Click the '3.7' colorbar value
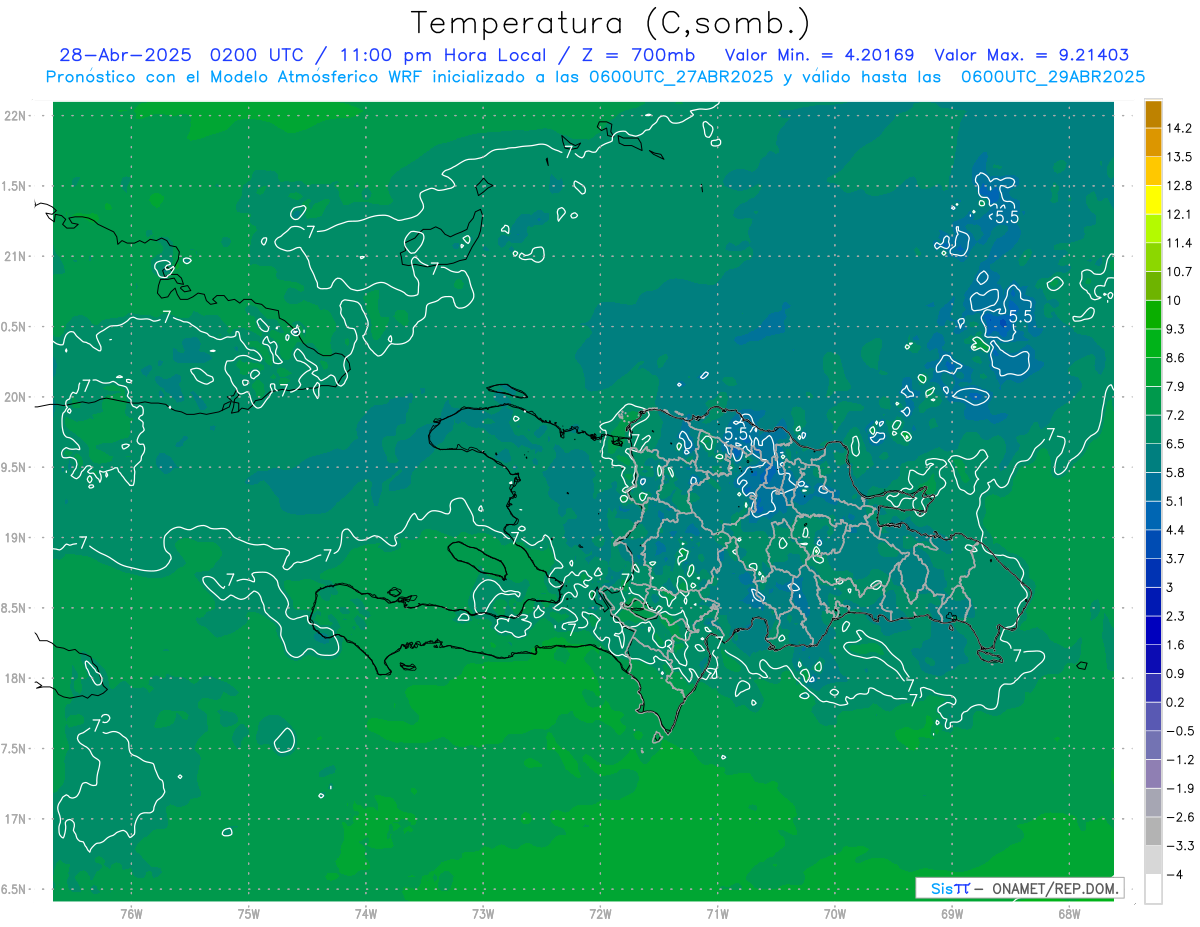The height and width of the screenshot is (927, 1200). pos(1177,558)
